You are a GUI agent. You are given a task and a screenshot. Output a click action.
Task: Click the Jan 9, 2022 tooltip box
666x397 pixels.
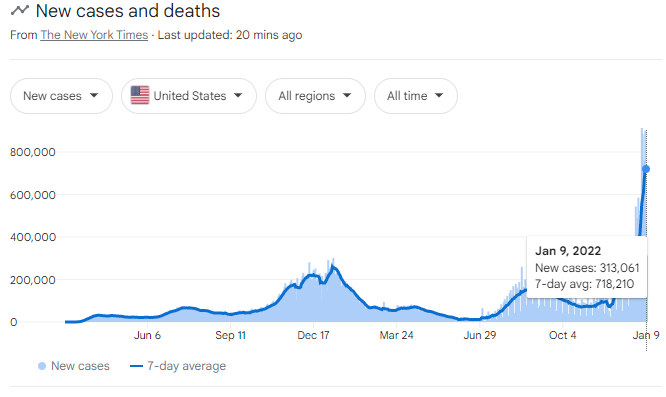587,267
